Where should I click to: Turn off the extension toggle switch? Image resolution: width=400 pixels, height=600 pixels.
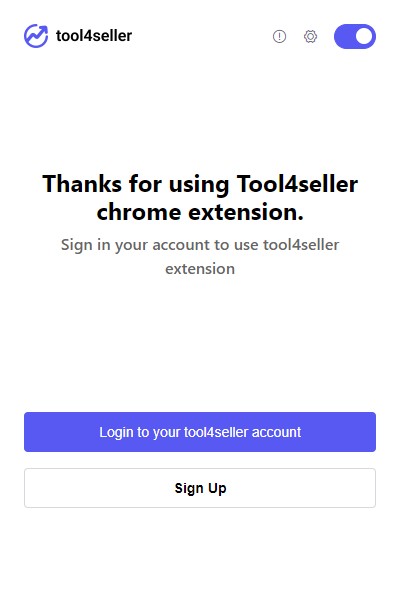tap(355, 36)
